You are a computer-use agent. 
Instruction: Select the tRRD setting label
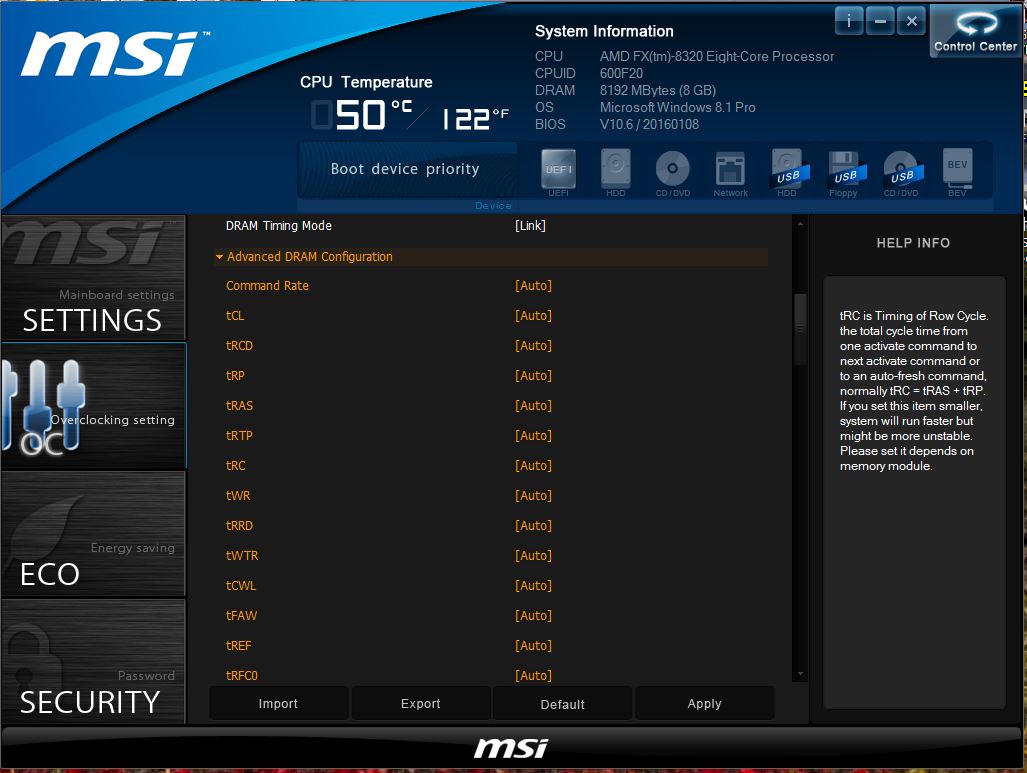point(239,525)
